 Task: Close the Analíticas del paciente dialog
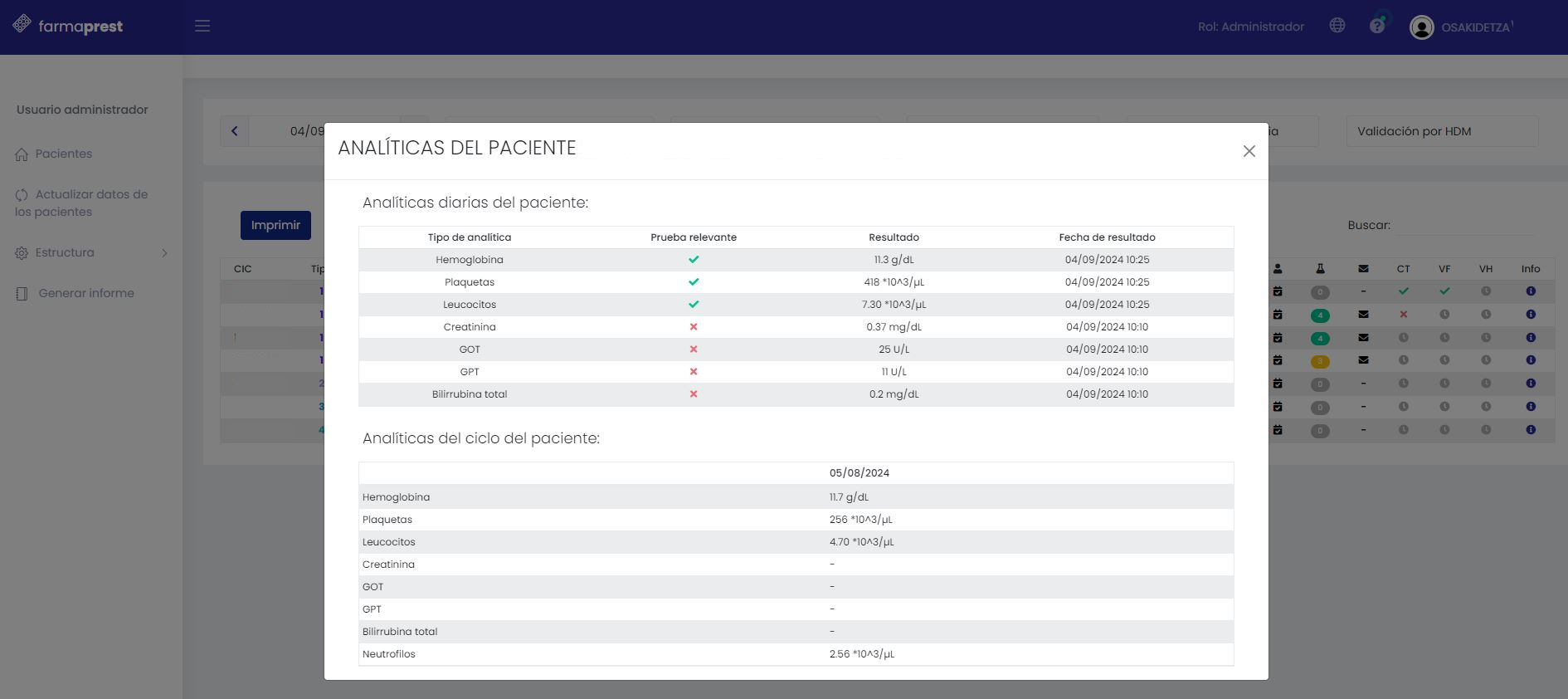[1249, 151]
